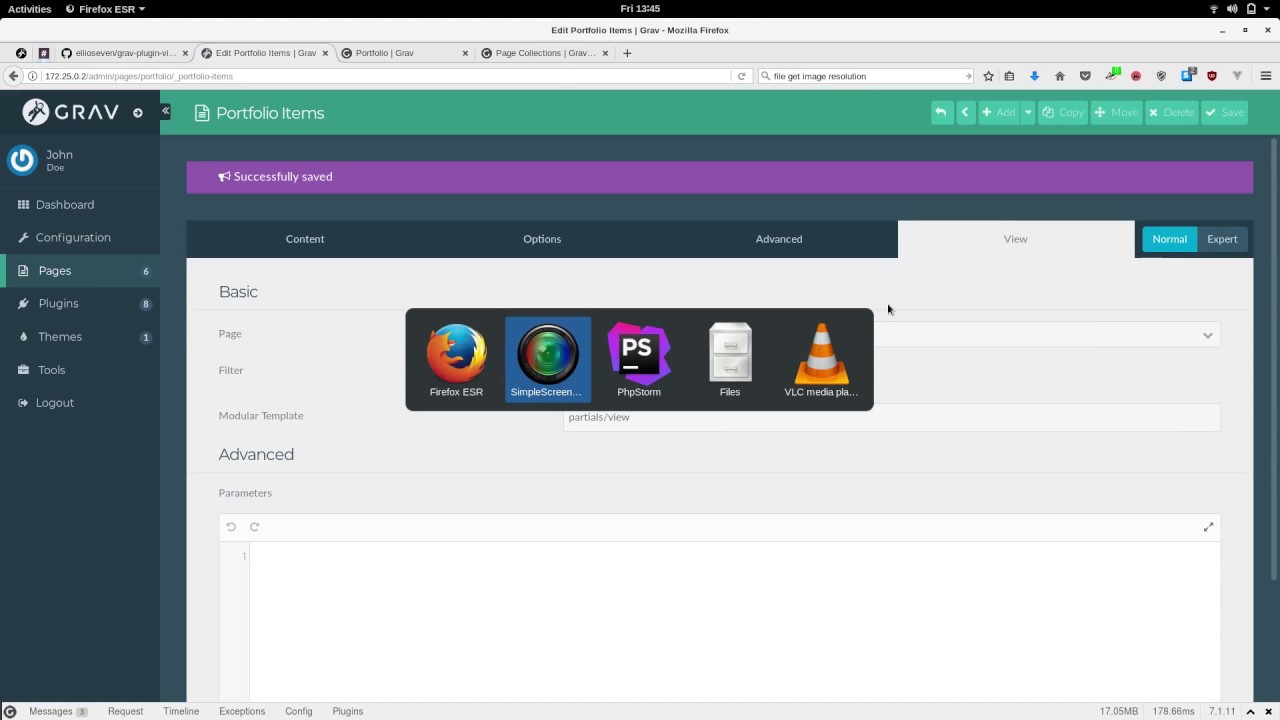Click the Copy page button
This screenshot has height=720, width=1280.
(1063, 112)
